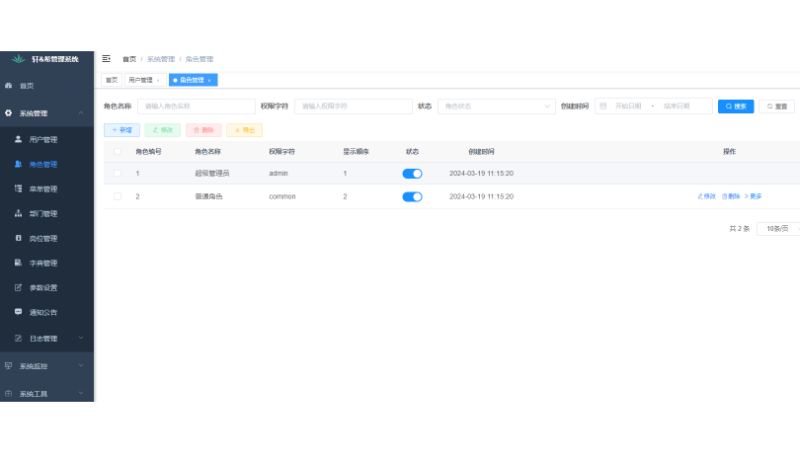Click the 重置 reset button
The image size is (800, 453).
[777, 106]
